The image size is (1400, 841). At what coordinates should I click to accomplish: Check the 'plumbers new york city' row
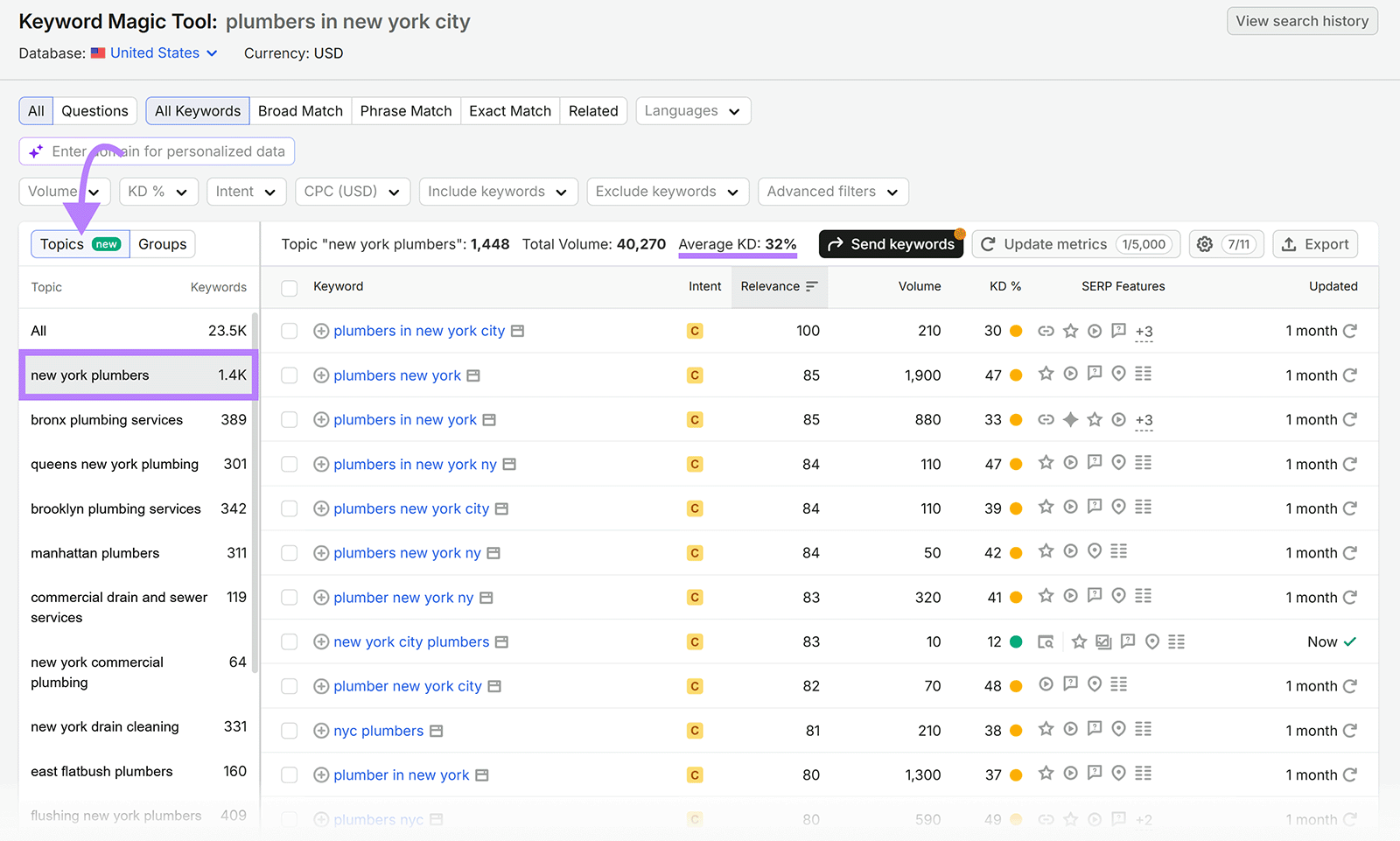[x=290, y=508]
